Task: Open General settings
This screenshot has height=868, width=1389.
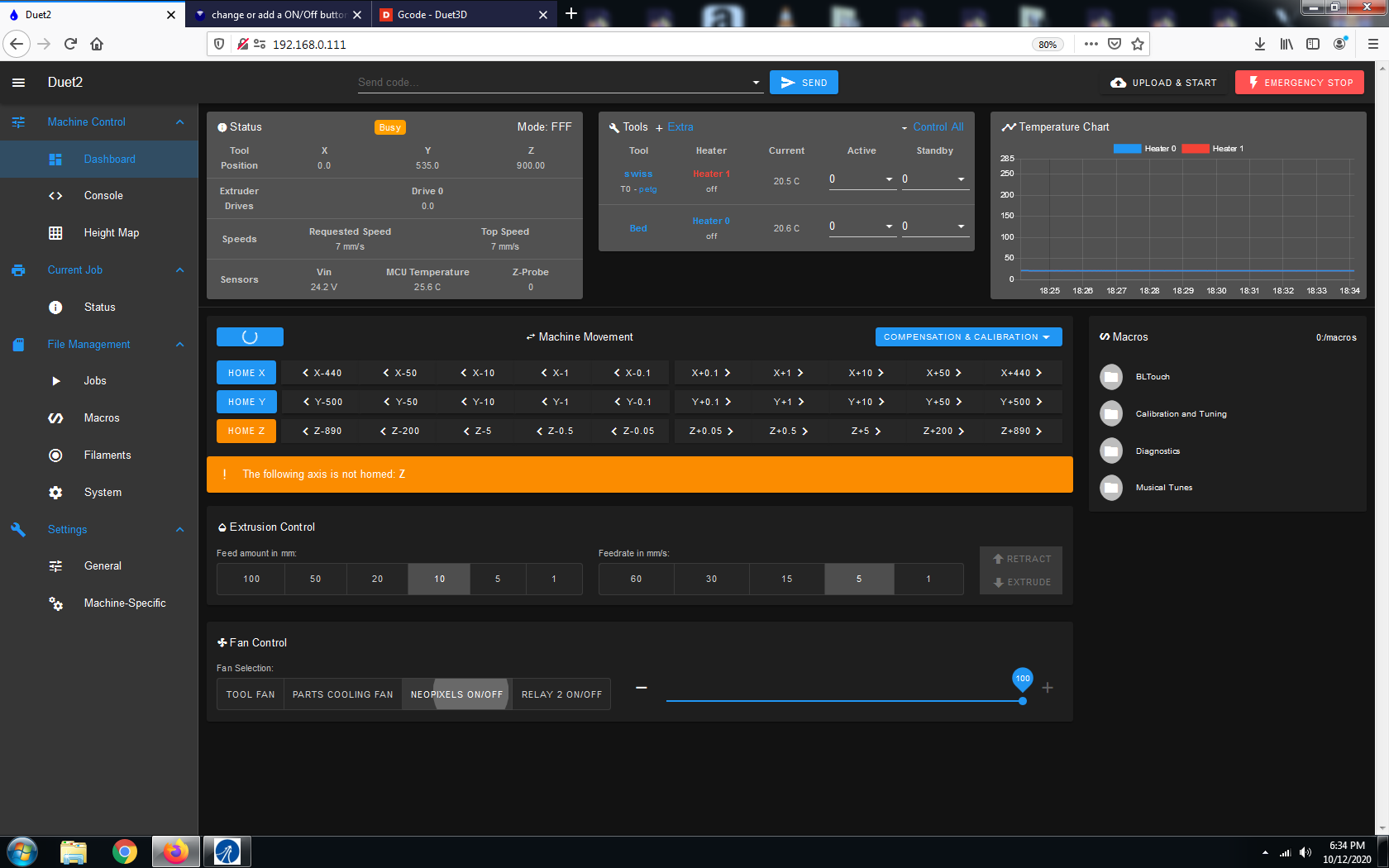Action: click(99, 566)
